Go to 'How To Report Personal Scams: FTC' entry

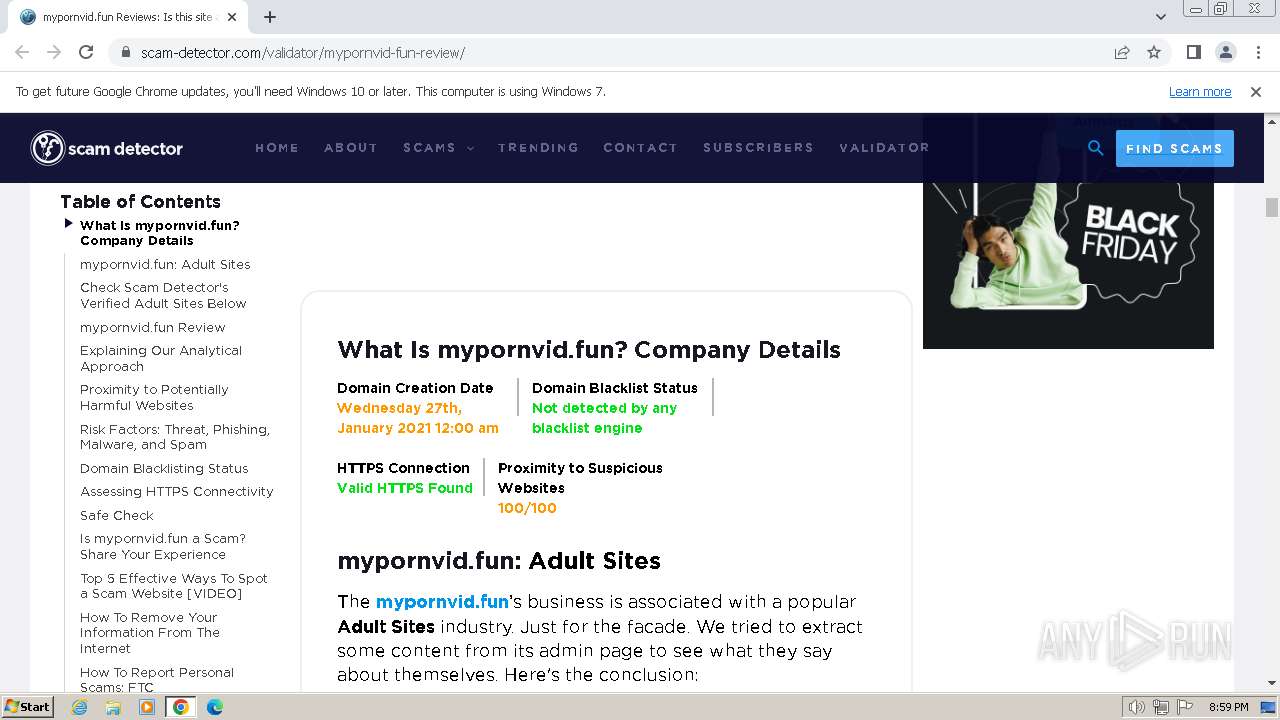pyautogui.click(x=157, y=680)
